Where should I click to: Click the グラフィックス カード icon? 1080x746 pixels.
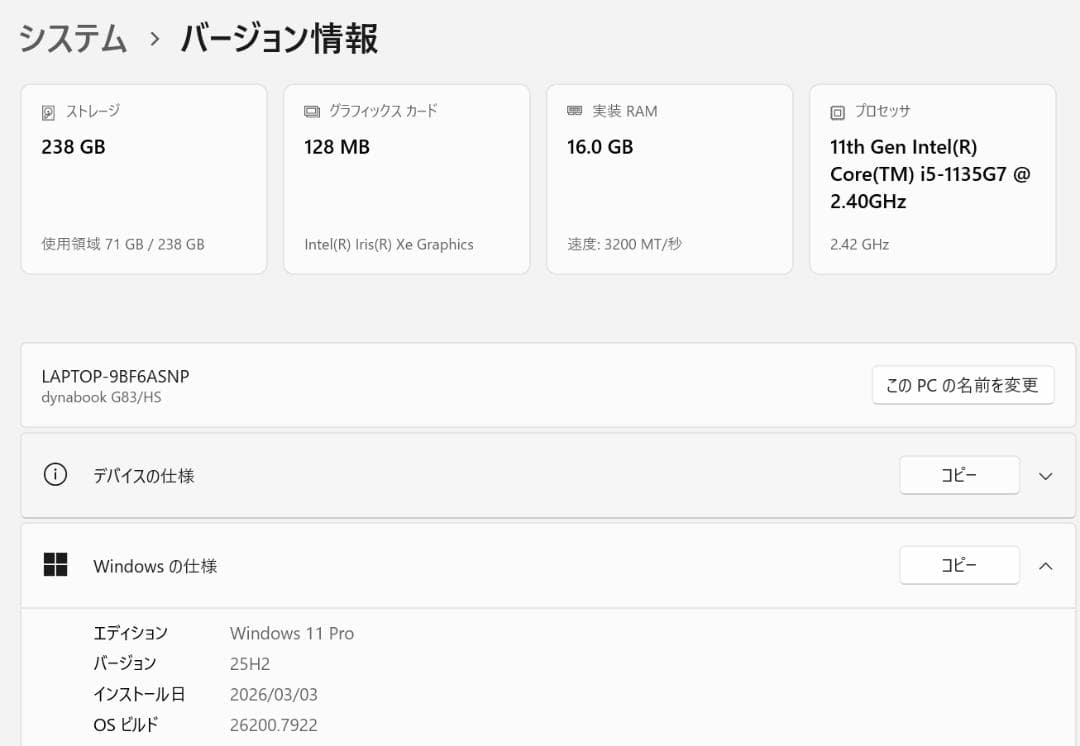click(x=311, y=111)
